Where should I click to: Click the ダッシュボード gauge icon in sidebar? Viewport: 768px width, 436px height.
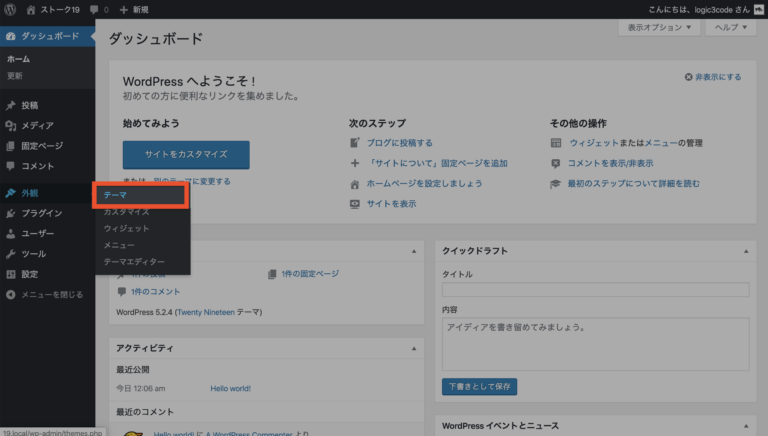(10, 36)
